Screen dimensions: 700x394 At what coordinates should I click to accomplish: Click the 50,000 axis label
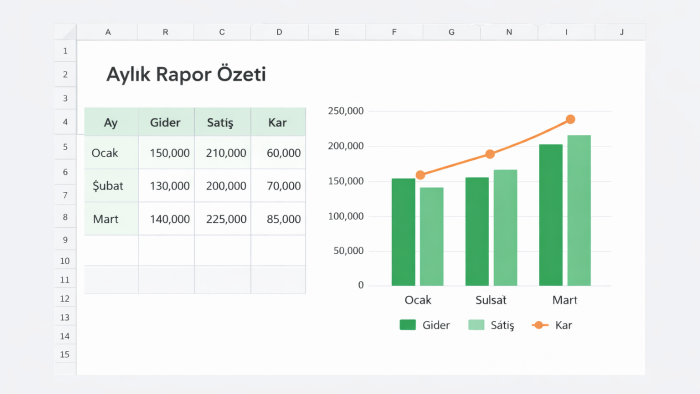(x=348, y=251)
